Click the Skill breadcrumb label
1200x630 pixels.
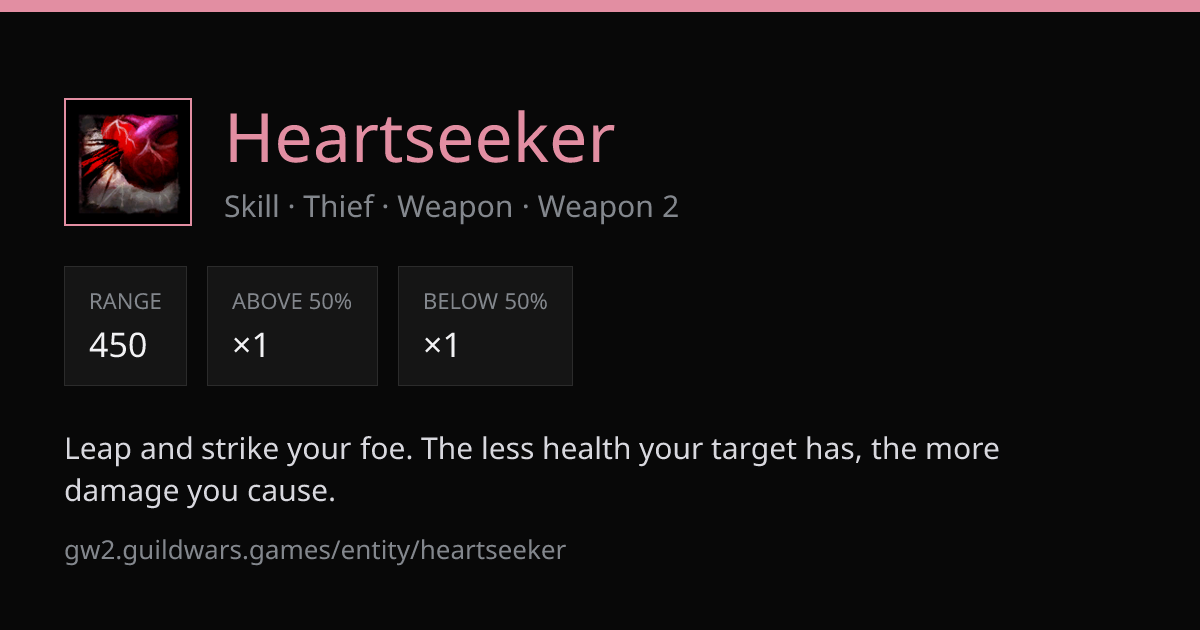point(252,207)
